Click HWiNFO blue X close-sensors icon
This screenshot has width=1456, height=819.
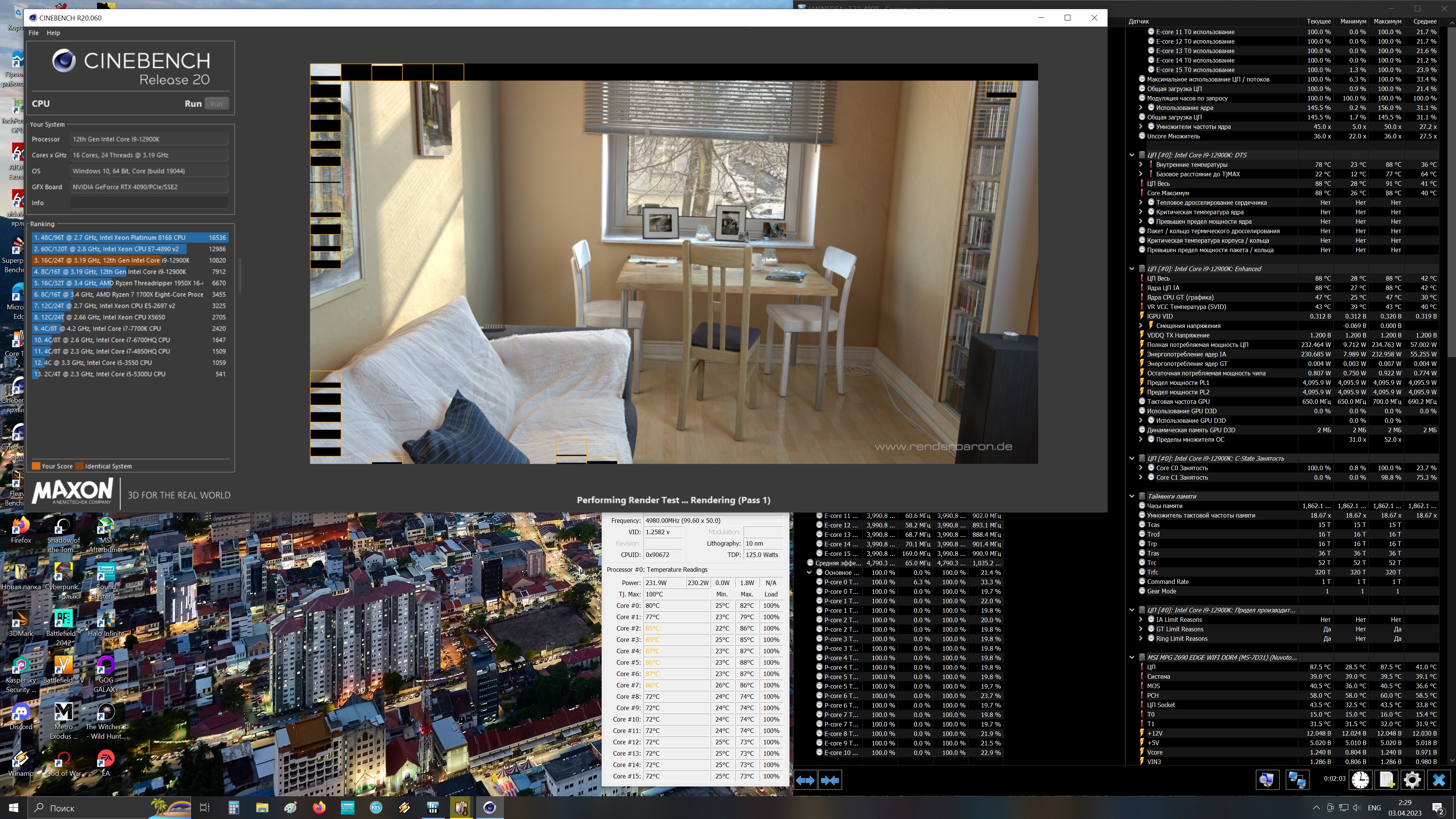(1439, 780)
